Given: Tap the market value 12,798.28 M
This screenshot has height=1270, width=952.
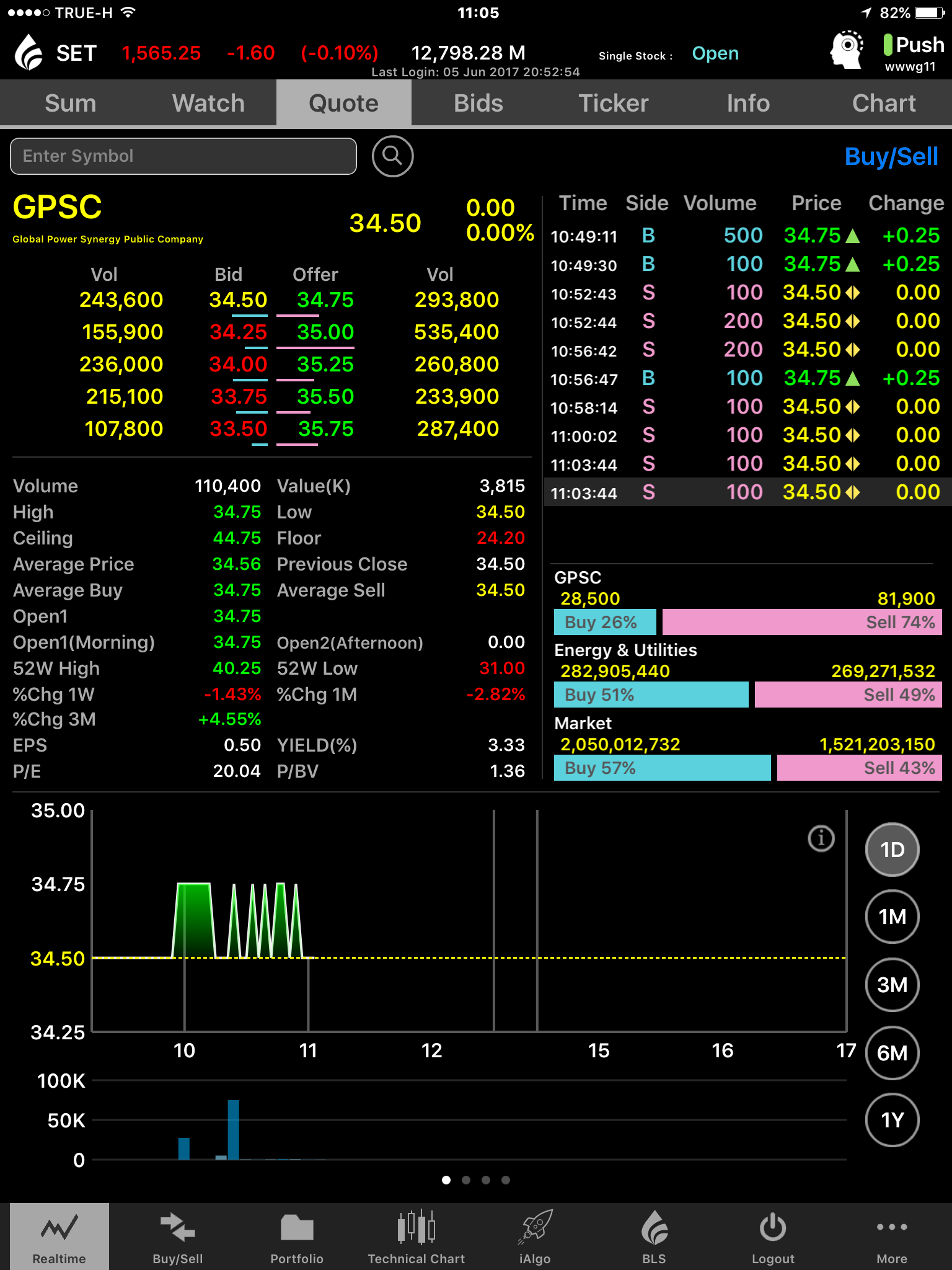Looking at the screenshot, I should 469,53.
